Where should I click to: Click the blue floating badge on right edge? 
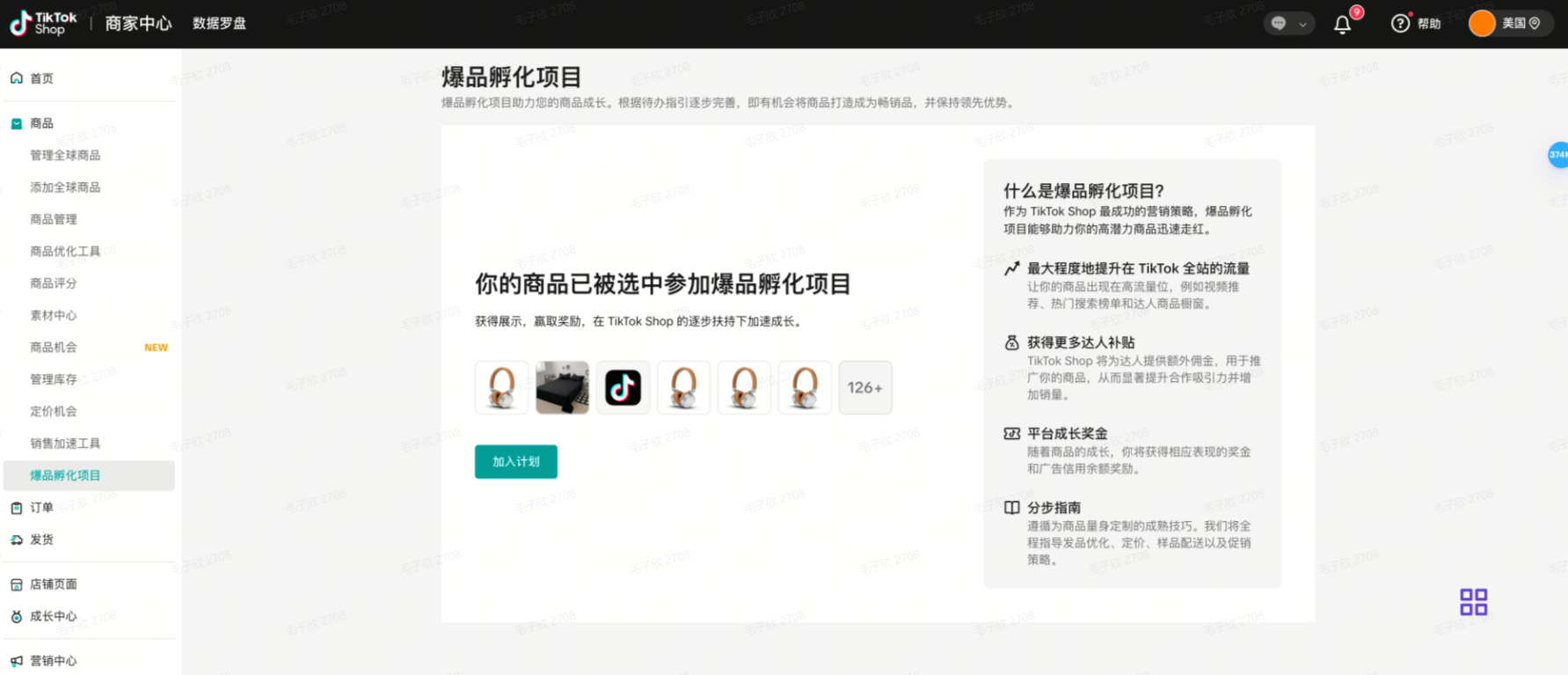tap(1557, 155)
